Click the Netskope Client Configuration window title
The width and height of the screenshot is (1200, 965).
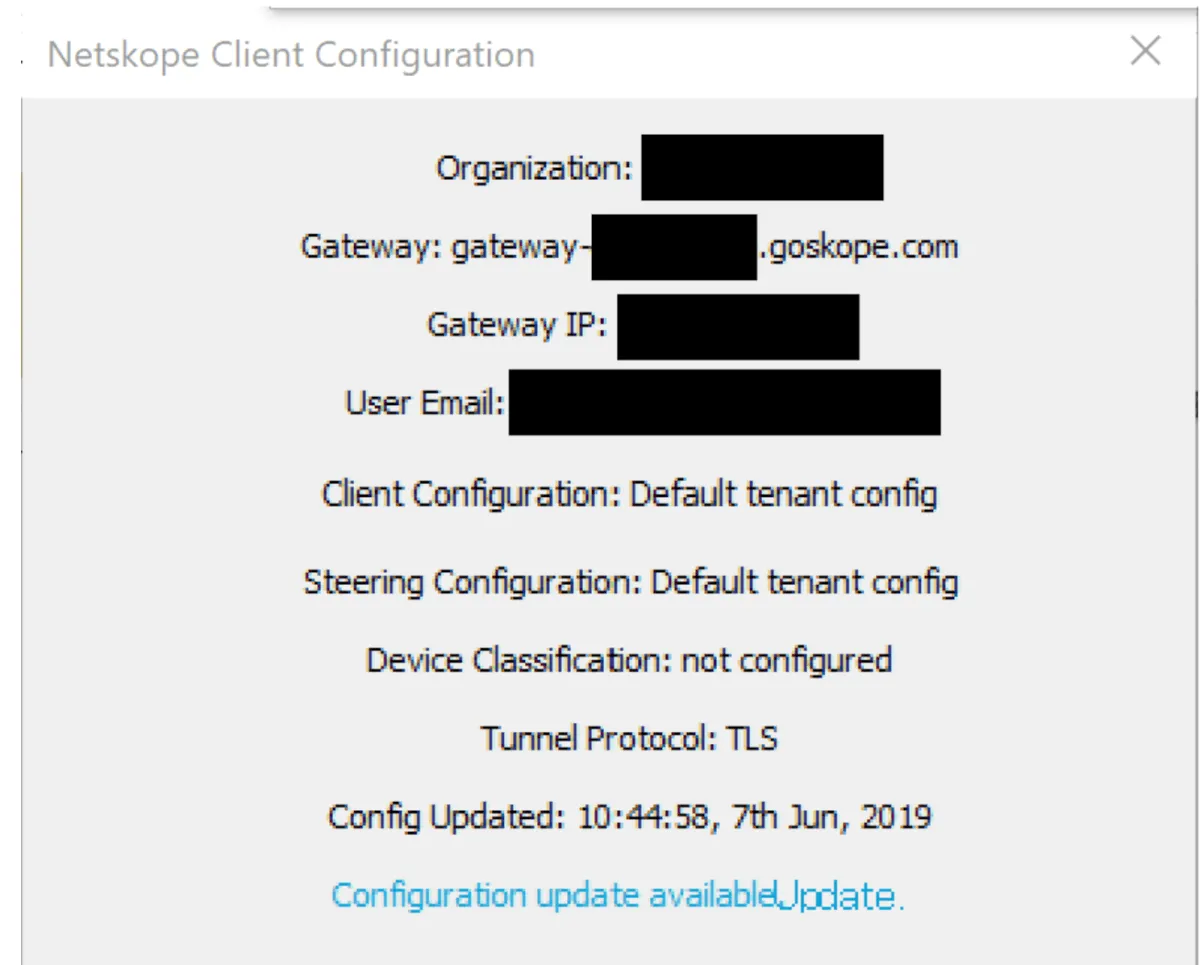point(291,54)
